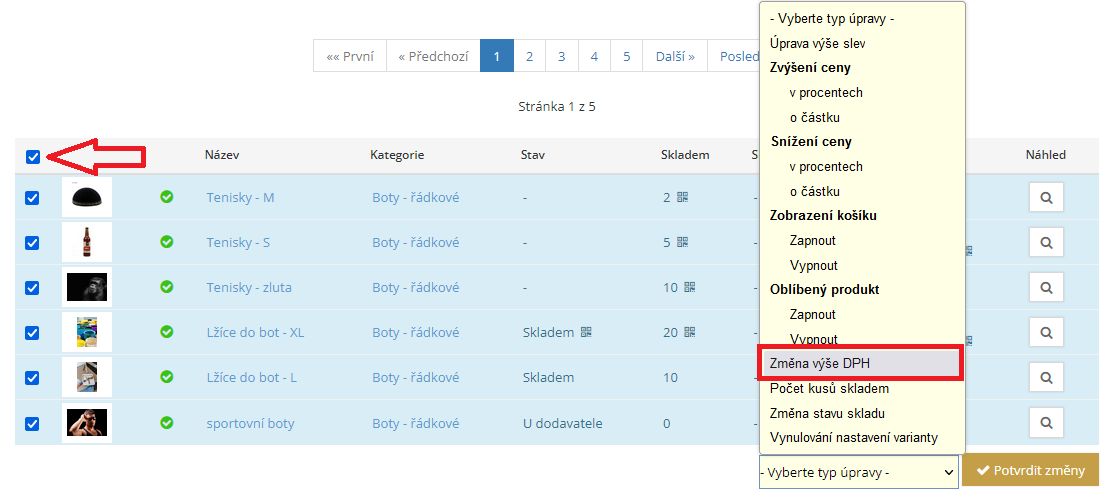Click the magnifier preview icon for Tenisky - M
Screen dimensions: 1116x501
click(1045, 198)
